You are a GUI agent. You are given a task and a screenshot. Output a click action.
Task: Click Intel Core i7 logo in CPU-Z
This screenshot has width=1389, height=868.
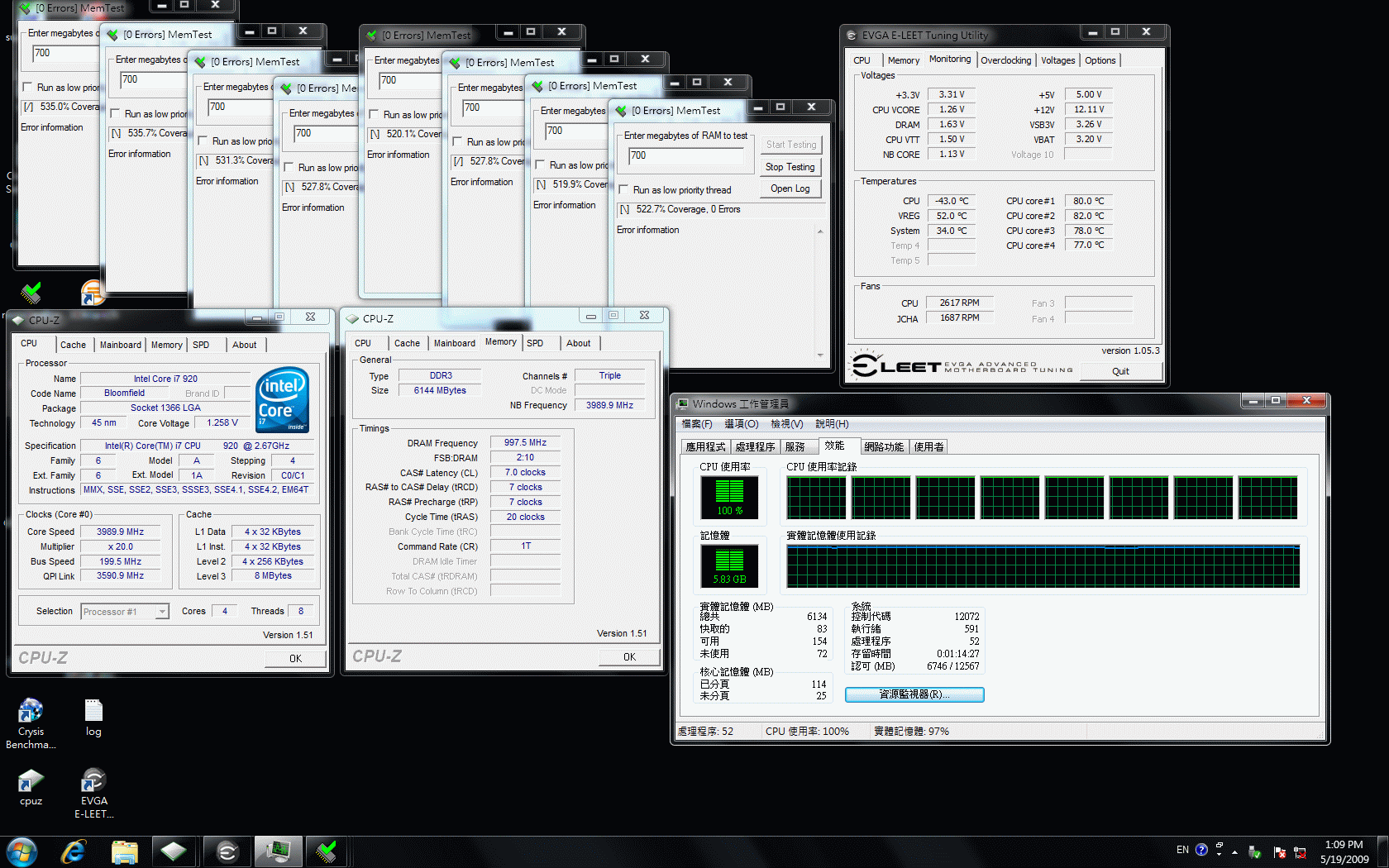[283, 399]
